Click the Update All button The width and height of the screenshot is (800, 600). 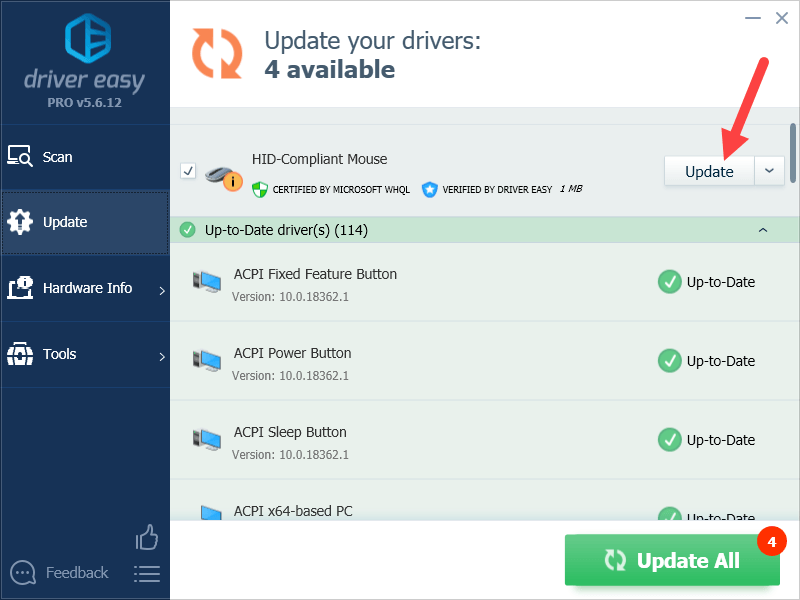point(672,560)
